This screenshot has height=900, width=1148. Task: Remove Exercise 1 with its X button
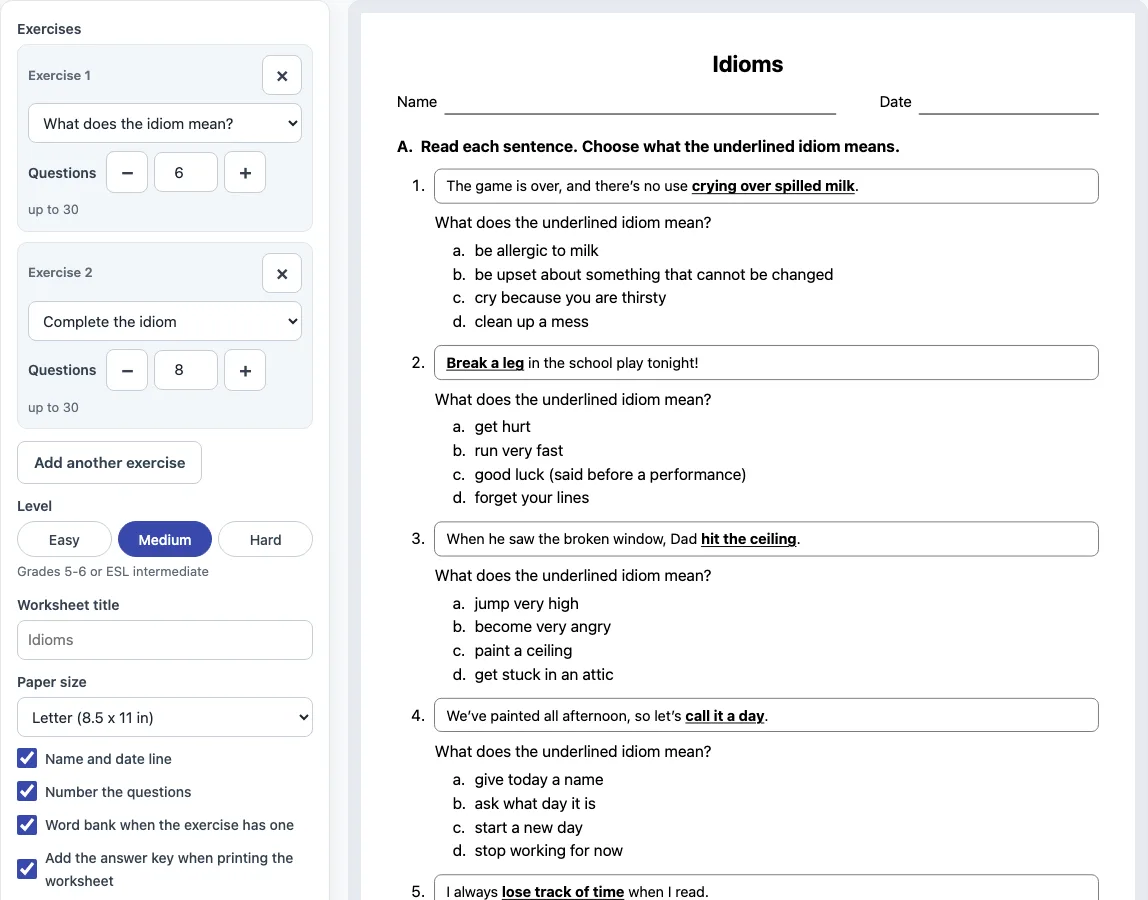pos(282,75)
